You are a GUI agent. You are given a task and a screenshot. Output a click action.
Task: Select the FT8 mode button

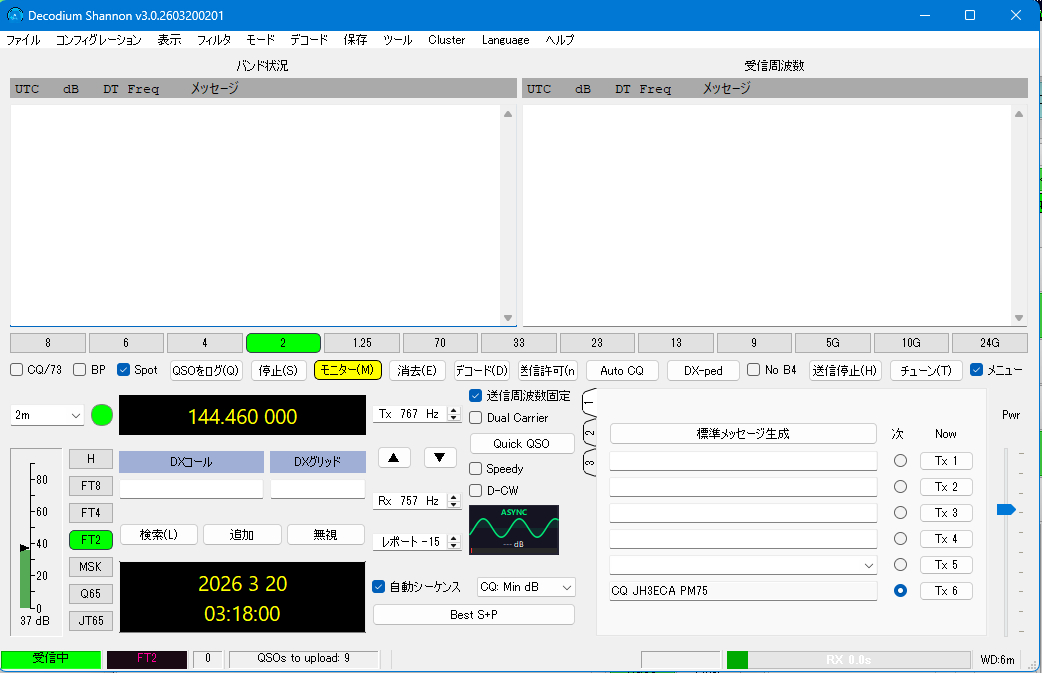(x=90, y=486)
